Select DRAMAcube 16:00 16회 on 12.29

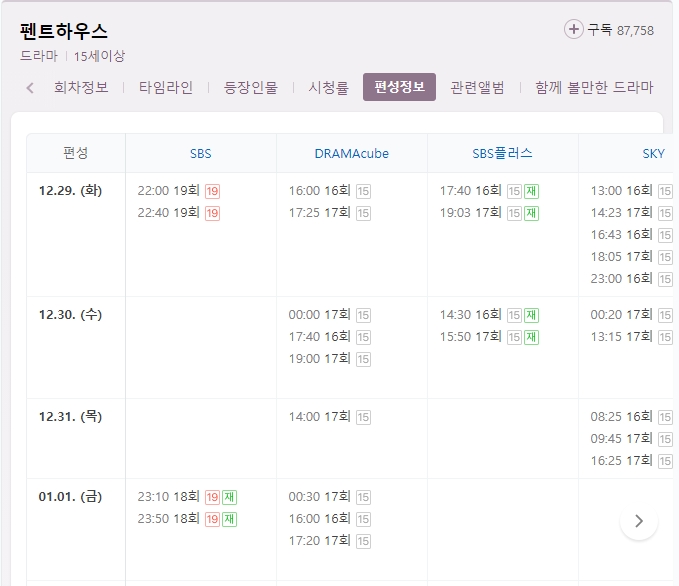[x=320, y=191]
